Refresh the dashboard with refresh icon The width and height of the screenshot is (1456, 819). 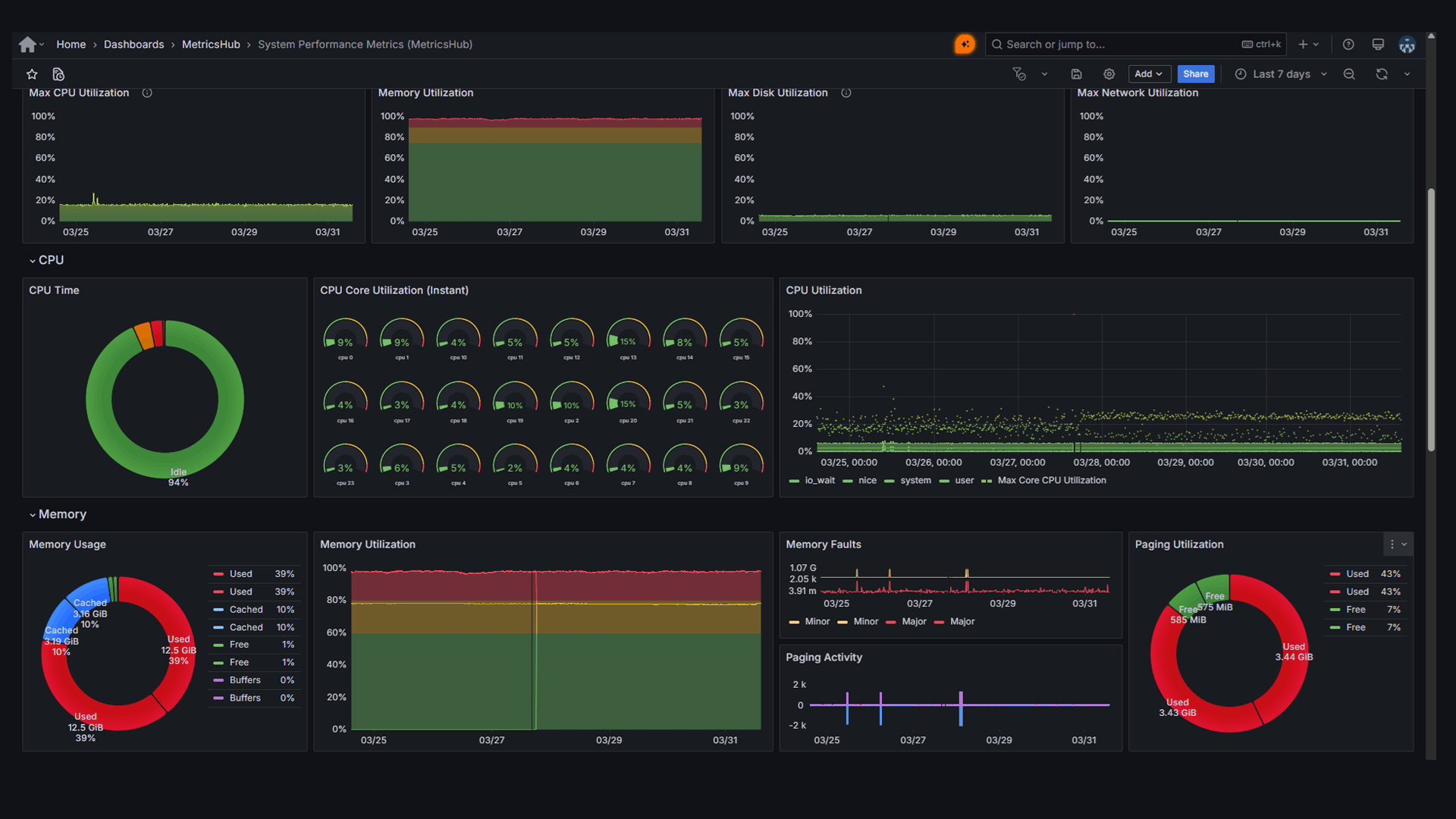(x=1382, y=74)
